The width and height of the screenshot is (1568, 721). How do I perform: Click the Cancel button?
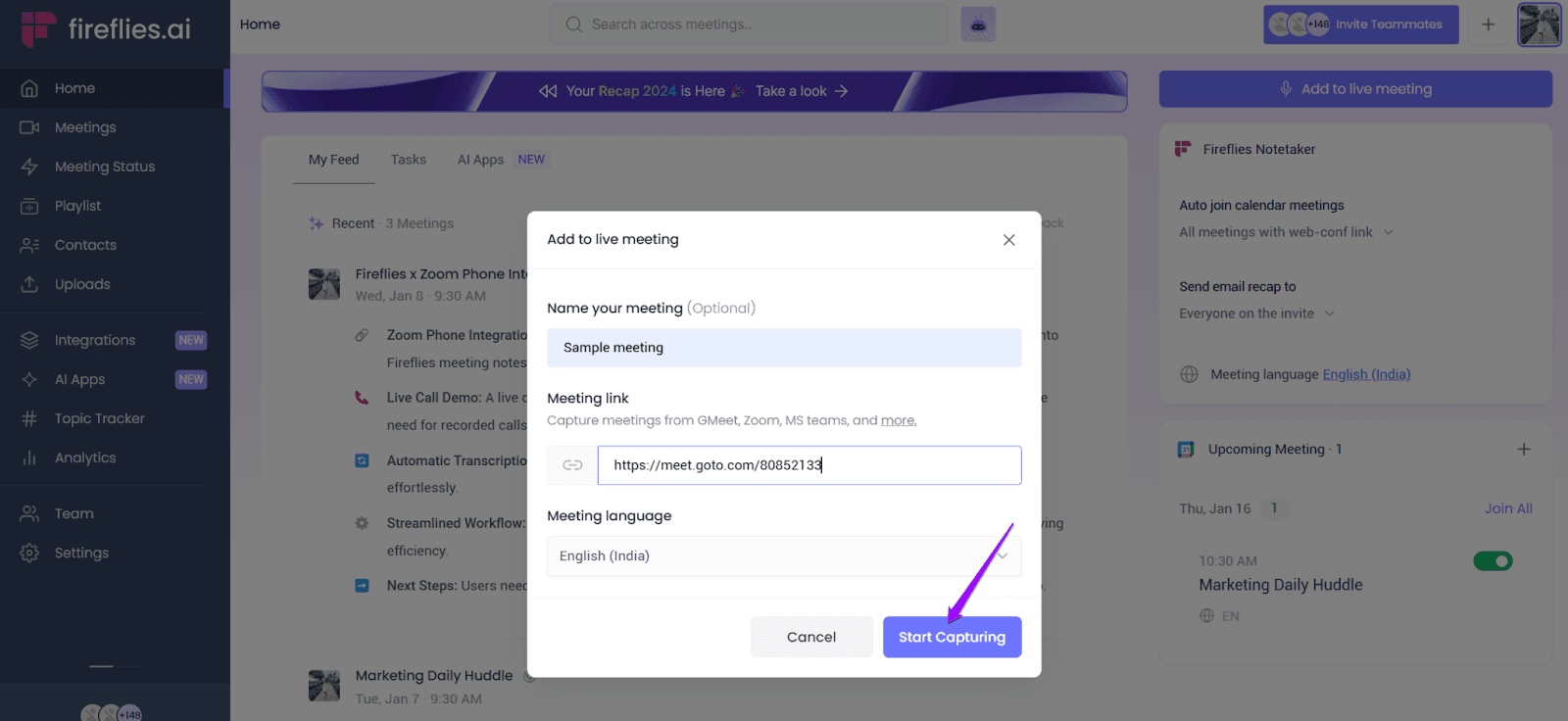[811, 637]
